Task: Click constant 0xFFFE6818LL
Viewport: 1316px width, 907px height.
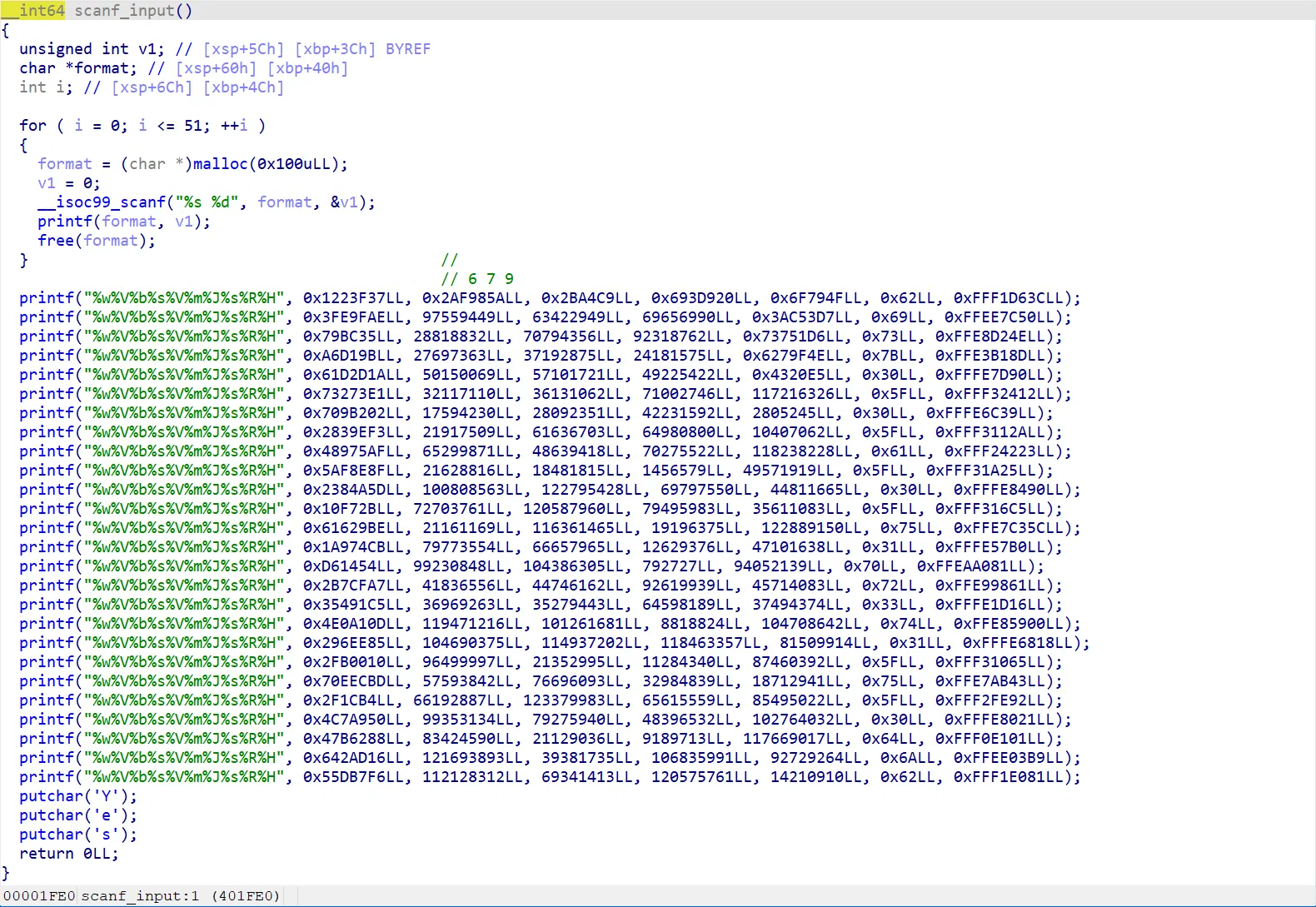Action: pyautogui.click(x=1017, y=643)
